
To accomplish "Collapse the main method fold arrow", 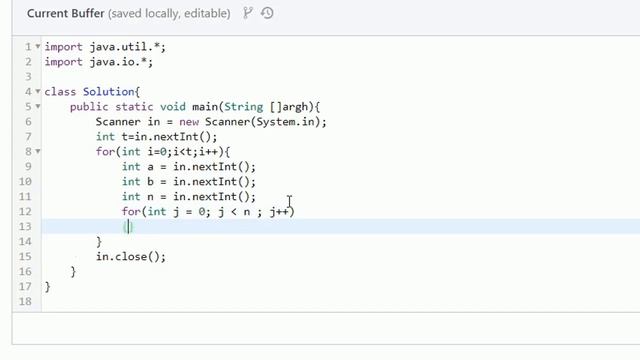I will pyautogui.click(x=38, y=107).
